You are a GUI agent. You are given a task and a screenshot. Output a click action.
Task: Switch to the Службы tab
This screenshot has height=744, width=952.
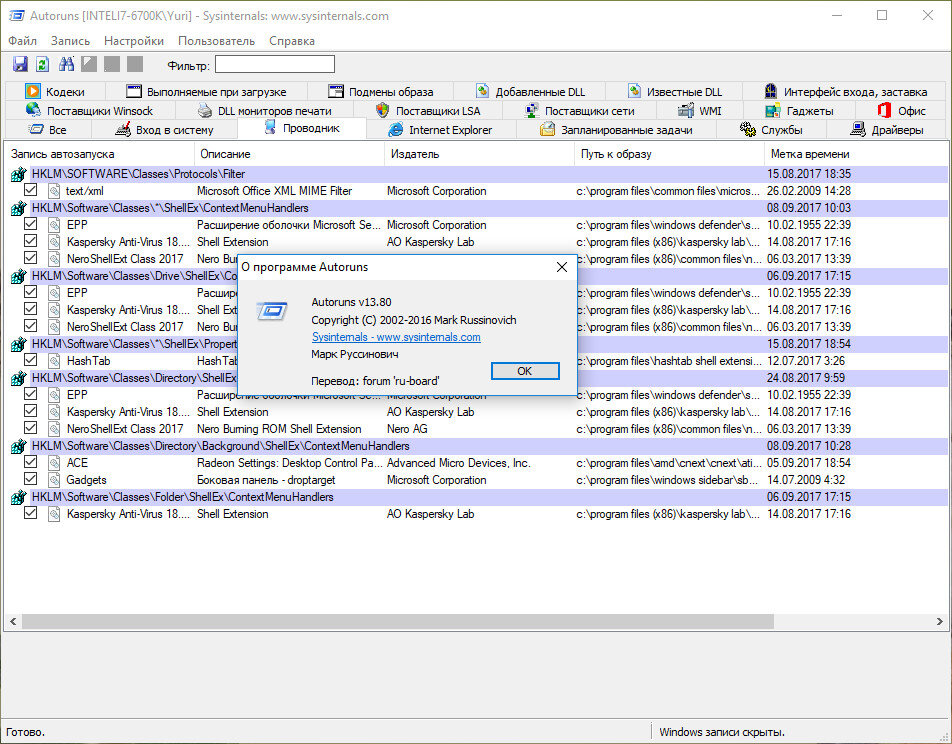click(772, 129)
